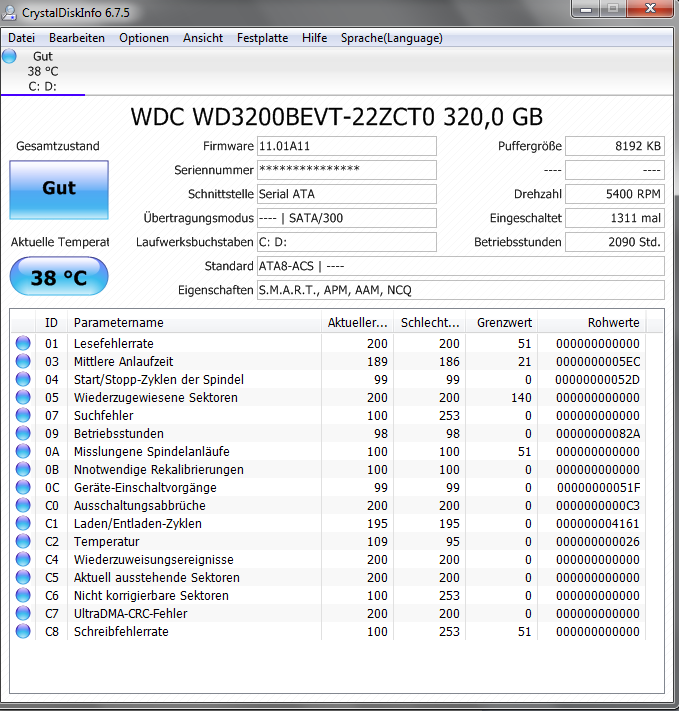Click the status orb next to Temperatur row
Viewport: 679px width, 711px height.
click(x=23, y=541)
